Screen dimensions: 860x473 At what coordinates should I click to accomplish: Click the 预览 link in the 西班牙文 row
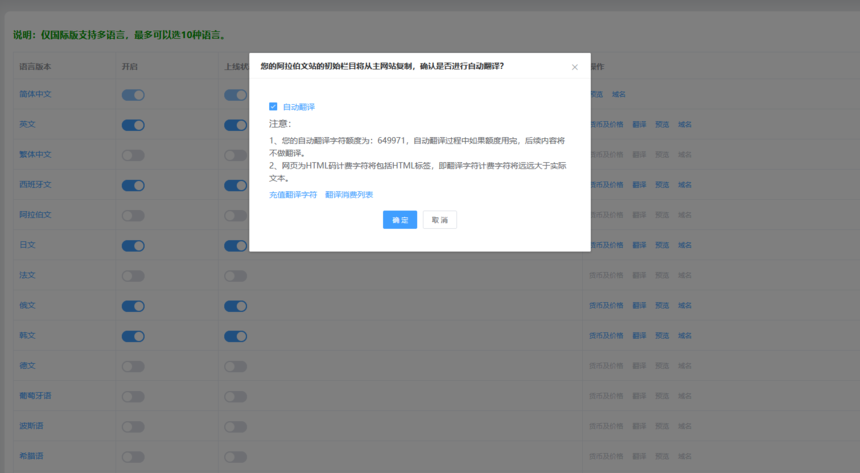click(x=662, y=185)
